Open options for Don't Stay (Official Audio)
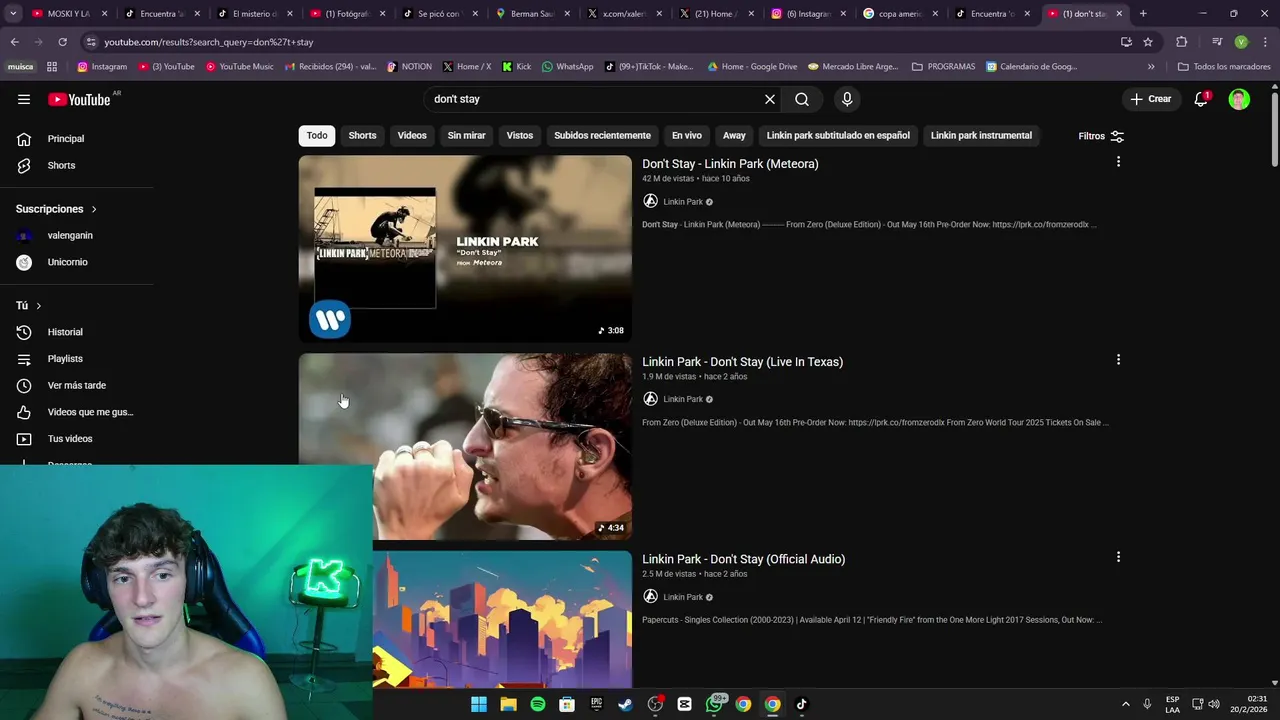Viewport: 1280px width, 720px height. point(1118,557)
